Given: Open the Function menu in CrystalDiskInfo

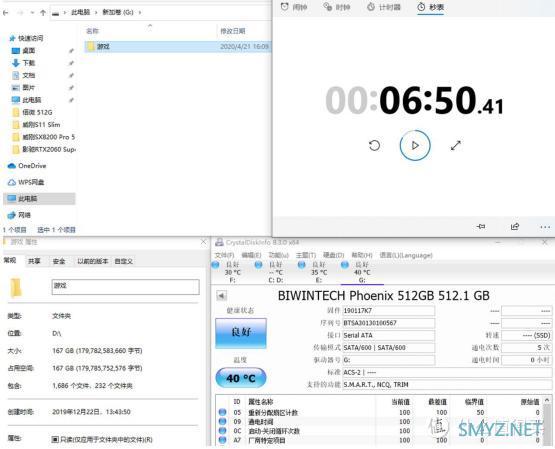Looking at the screenshot, I should pyautogui.click(x=279, y=255).
